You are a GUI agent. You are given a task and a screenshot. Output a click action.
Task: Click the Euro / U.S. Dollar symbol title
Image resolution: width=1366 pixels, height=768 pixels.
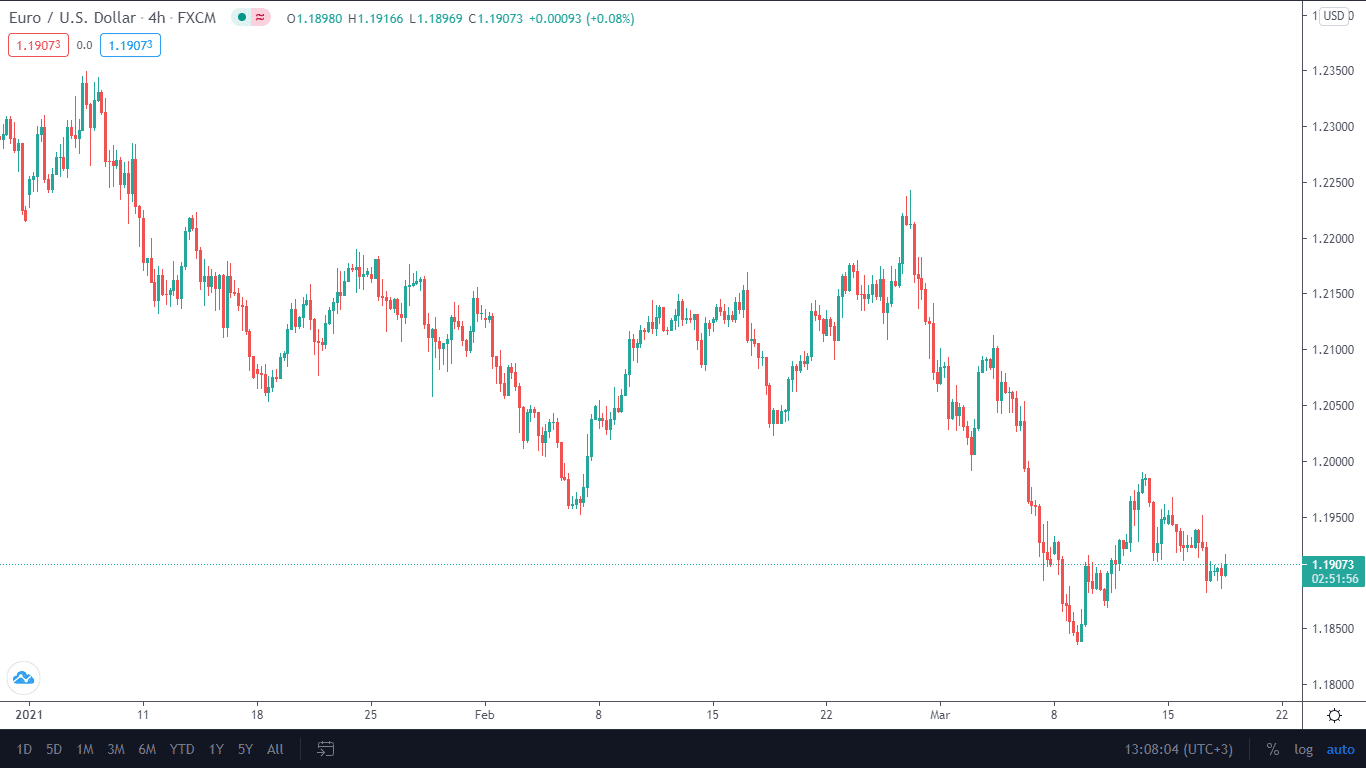click(x=75, y=18)
